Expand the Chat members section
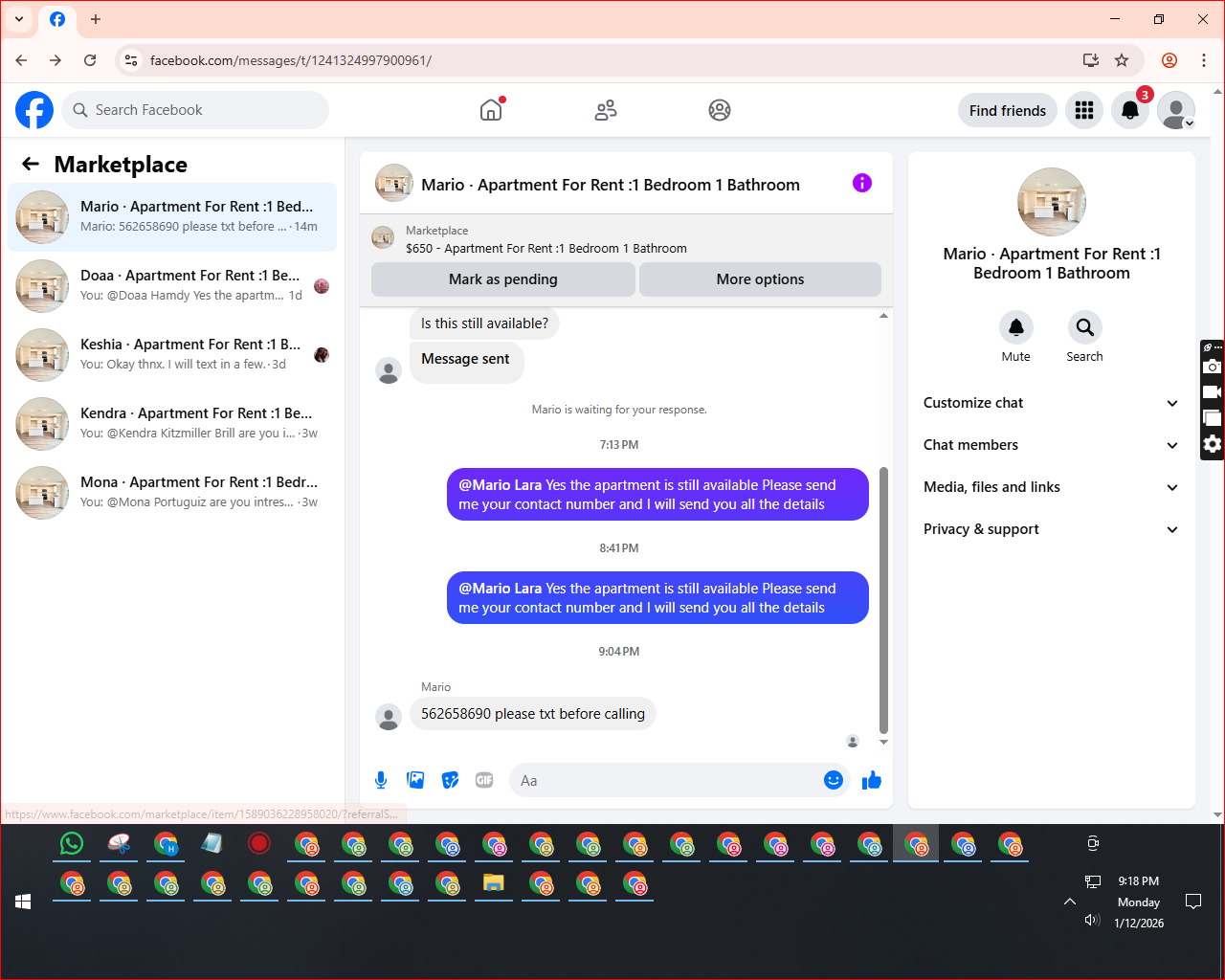 (1052, 445)
